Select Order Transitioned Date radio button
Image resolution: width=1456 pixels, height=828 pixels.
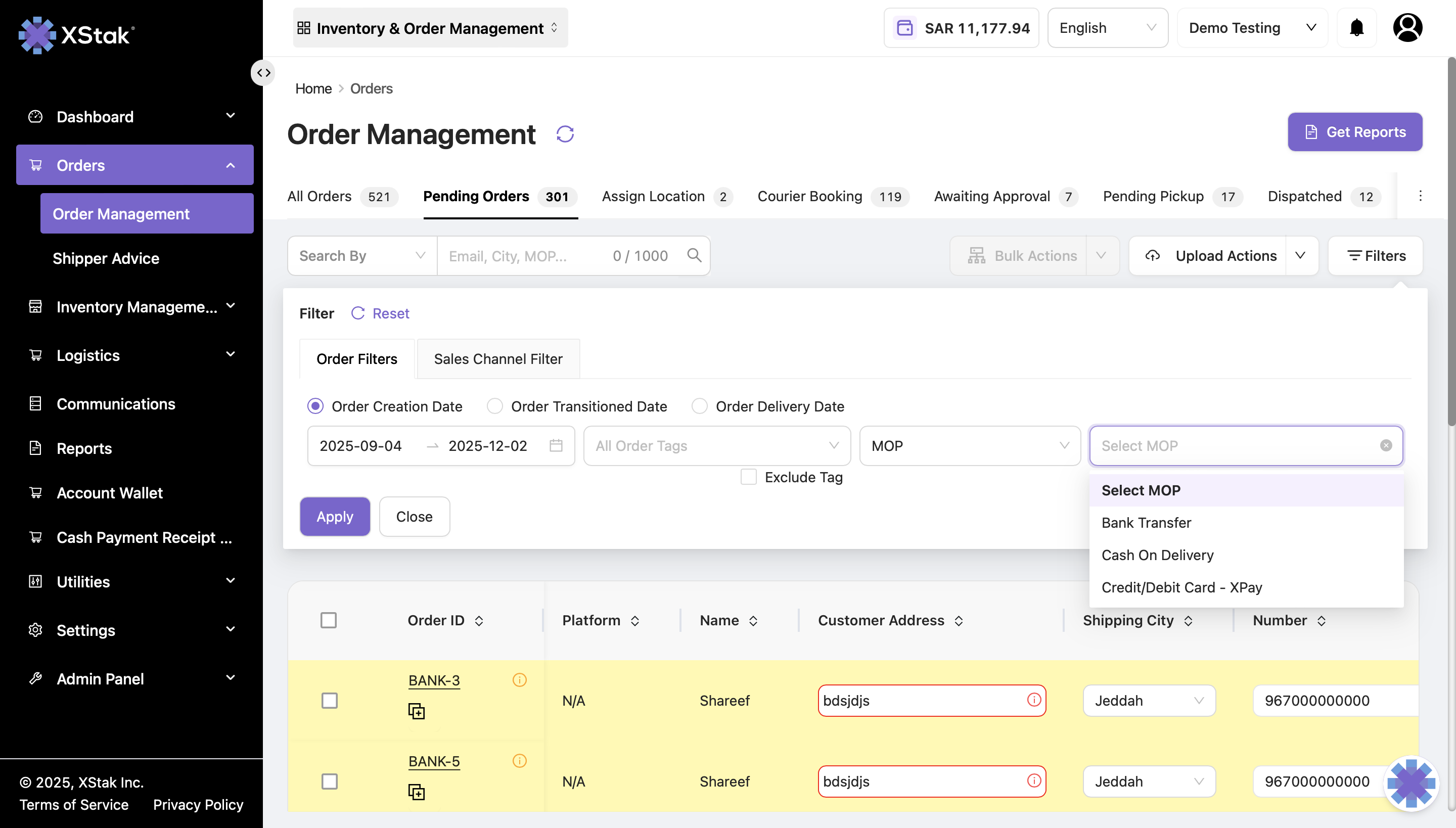coord(495,406)
